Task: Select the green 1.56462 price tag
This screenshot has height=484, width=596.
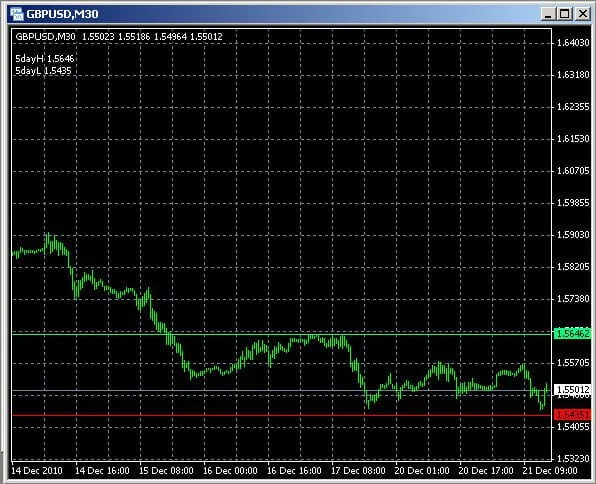Action: [x=572, y=334]
